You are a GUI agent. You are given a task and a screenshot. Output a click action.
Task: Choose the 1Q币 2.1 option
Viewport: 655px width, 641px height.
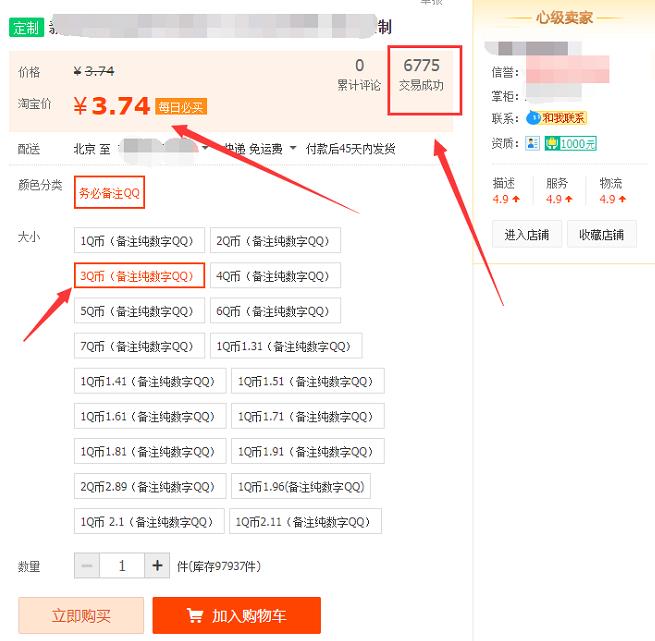(x=149, y=521)
